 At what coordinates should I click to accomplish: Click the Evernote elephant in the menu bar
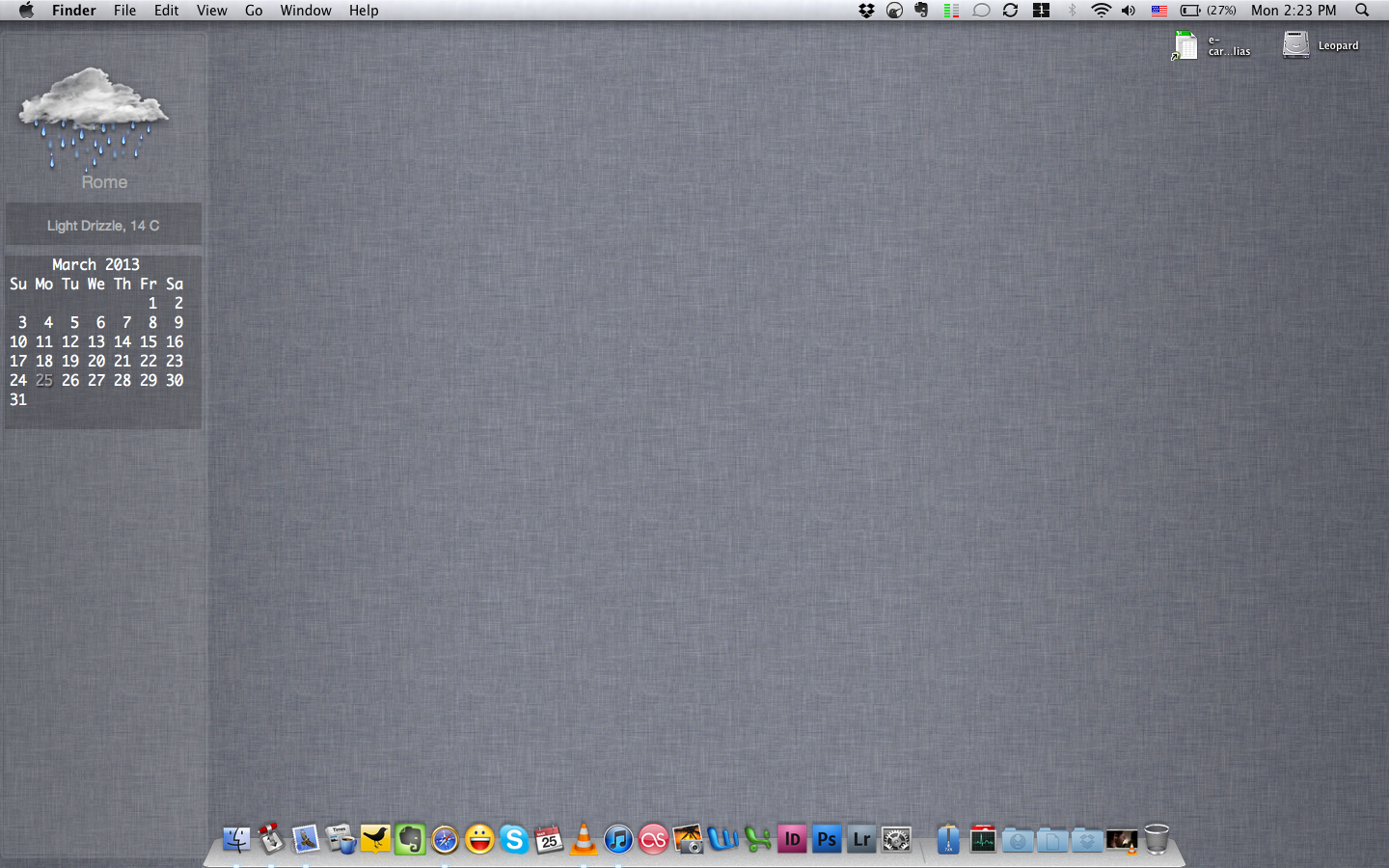coord(921,11)
